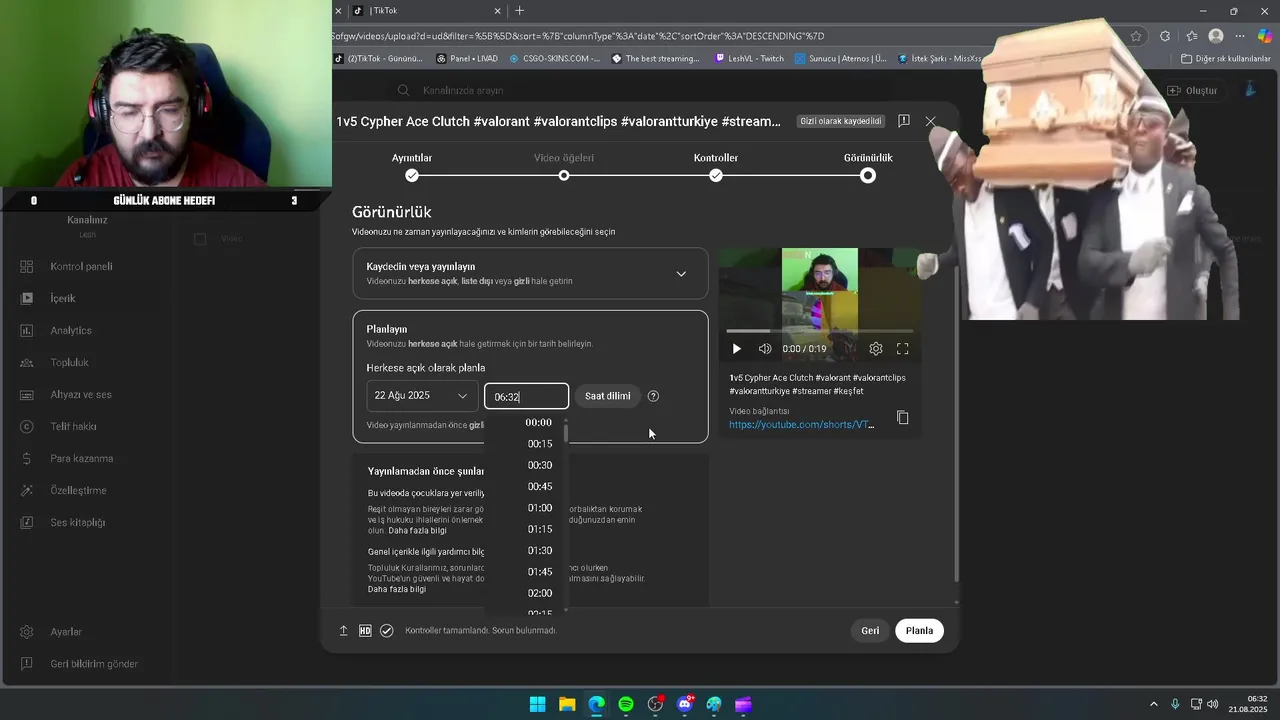Enter fullscreen in the preview player
This screenshot has height=720, width=1280.
[x=902, y=349]
